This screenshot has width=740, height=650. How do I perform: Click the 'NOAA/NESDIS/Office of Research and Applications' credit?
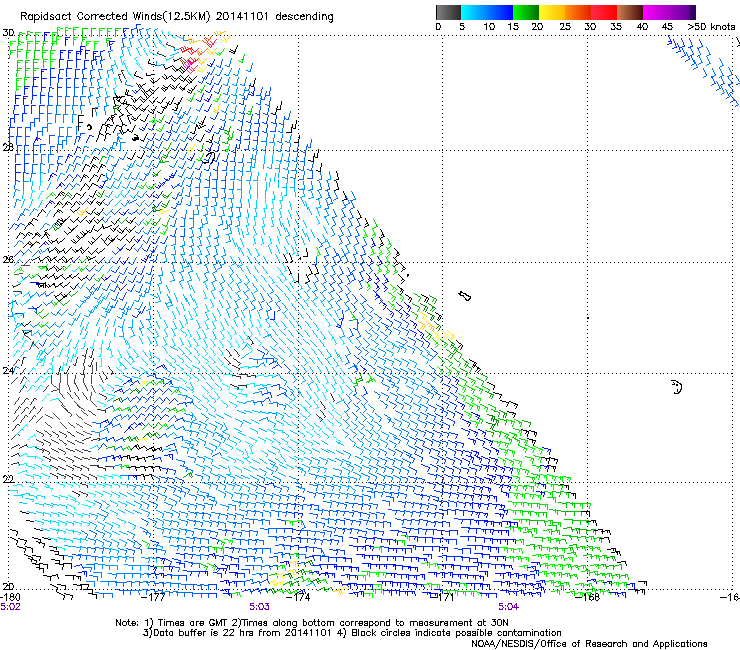[589, 644]
